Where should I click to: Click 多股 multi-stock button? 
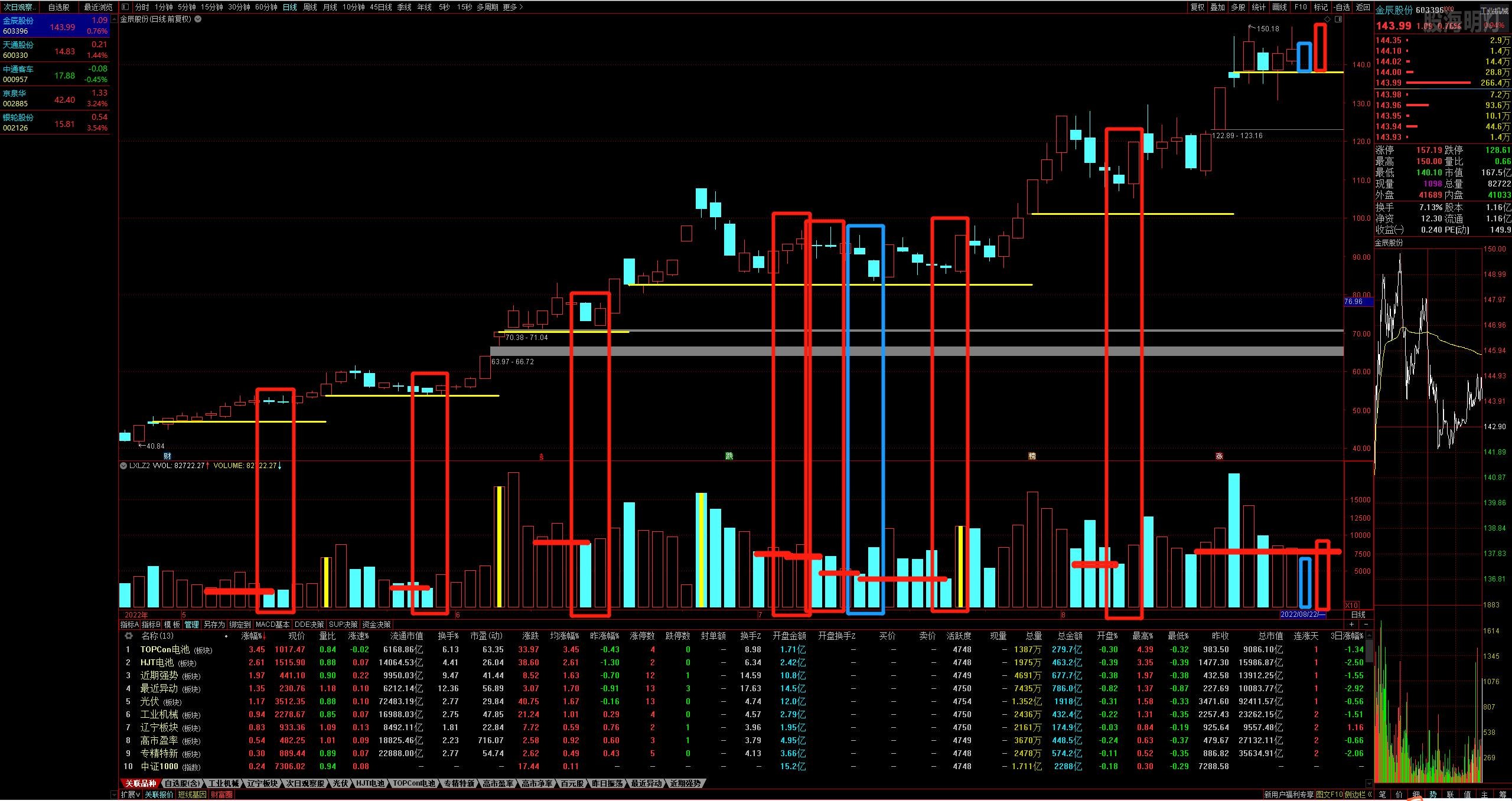pyautogui.click(x=1239, y=7)
